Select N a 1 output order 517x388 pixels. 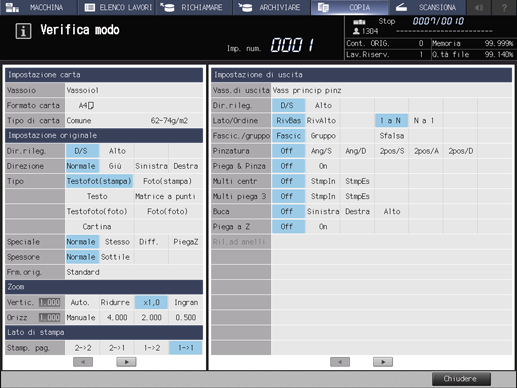tap(424, 121)
